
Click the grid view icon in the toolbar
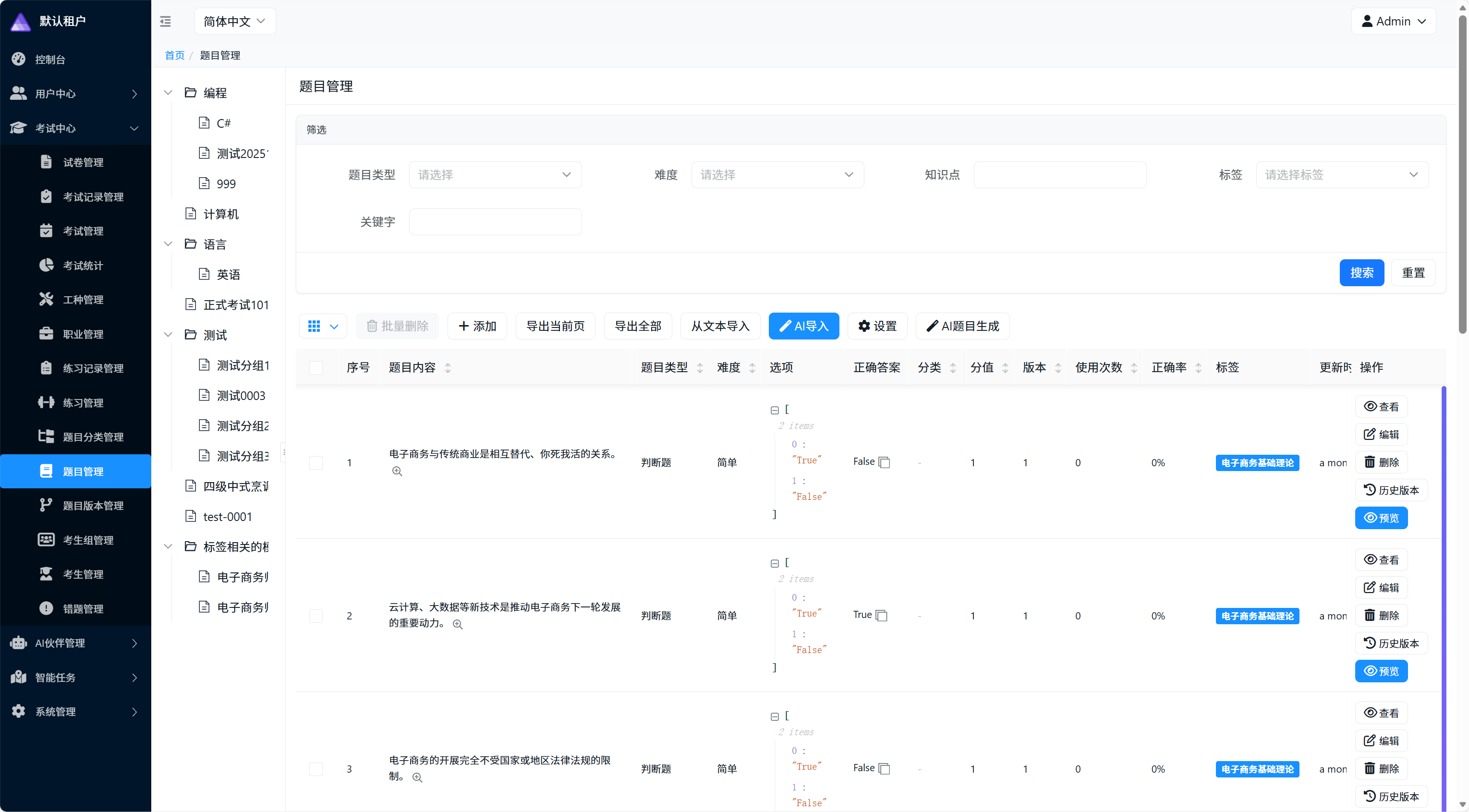coord(314,326)
